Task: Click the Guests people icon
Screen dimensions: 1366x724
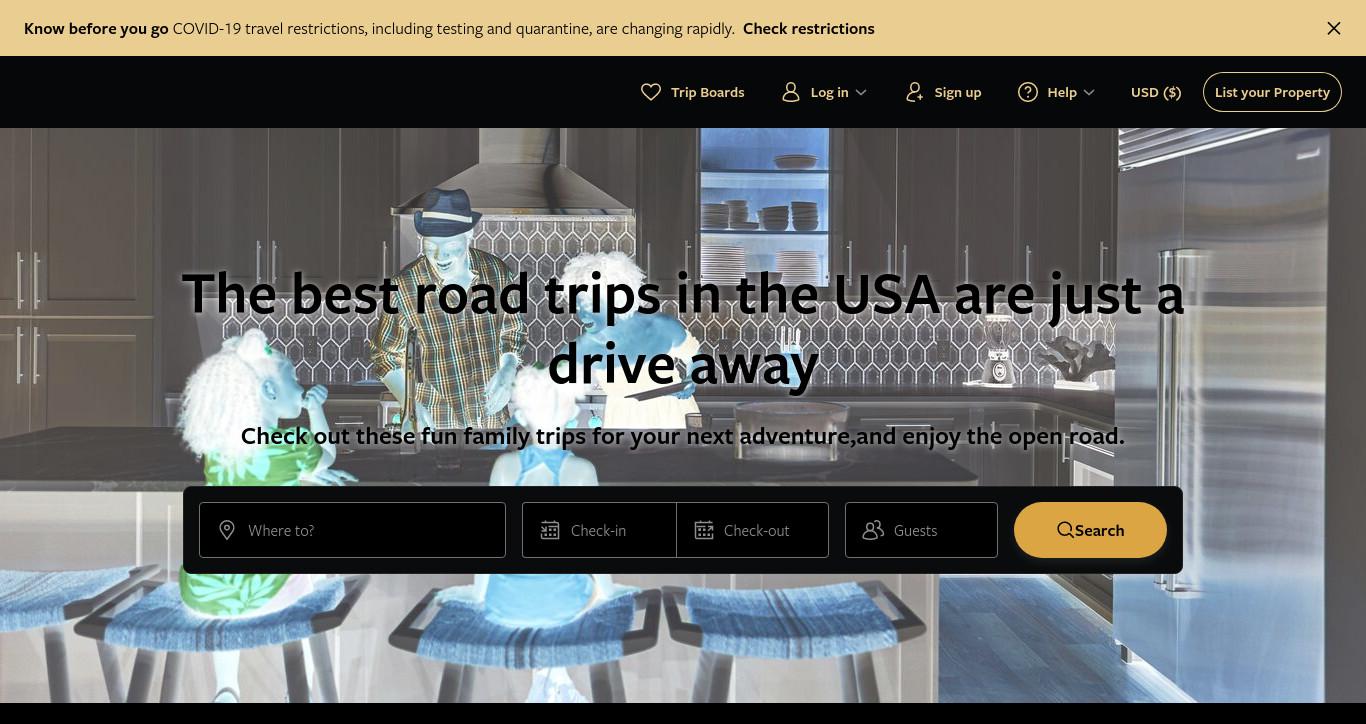Action: pyautogui.click(x=873, y=530)
